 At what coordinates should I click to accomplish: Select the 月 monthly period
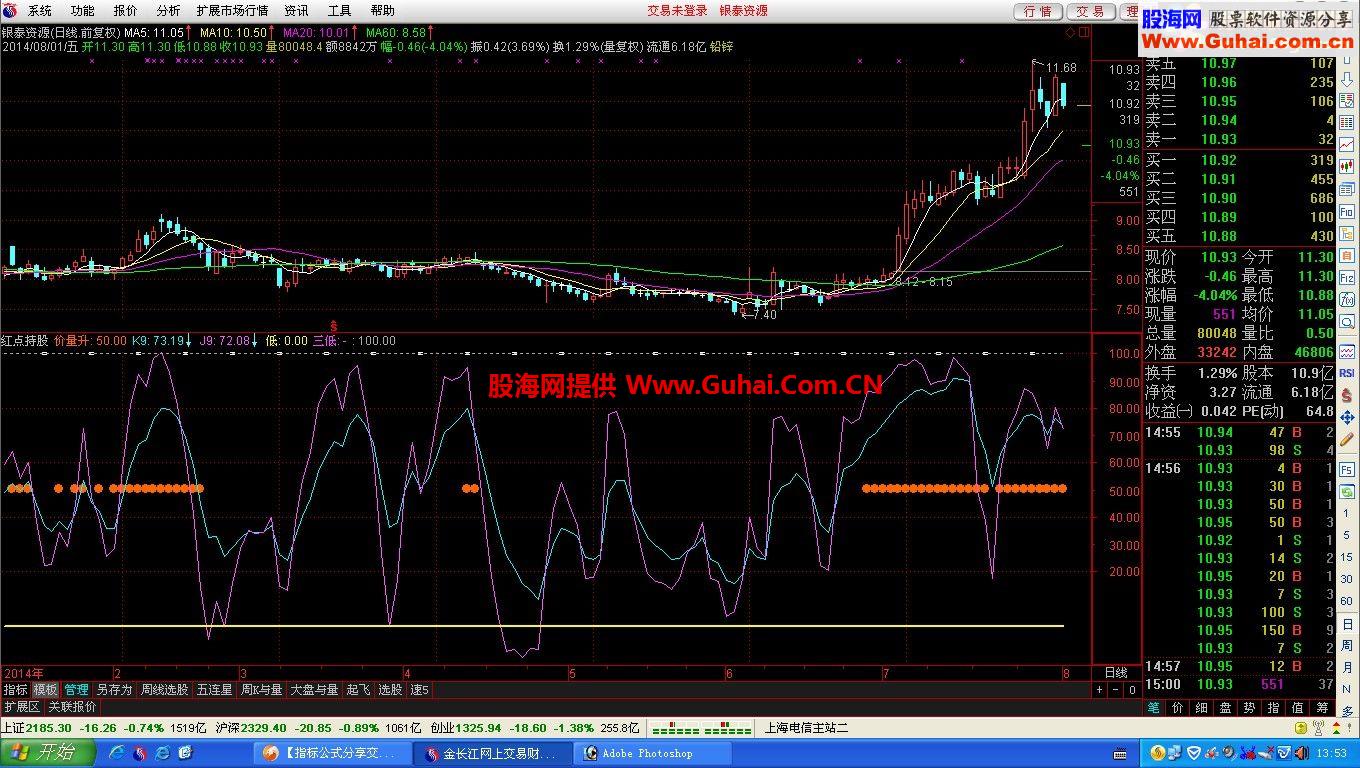(x=1347, y=667)
